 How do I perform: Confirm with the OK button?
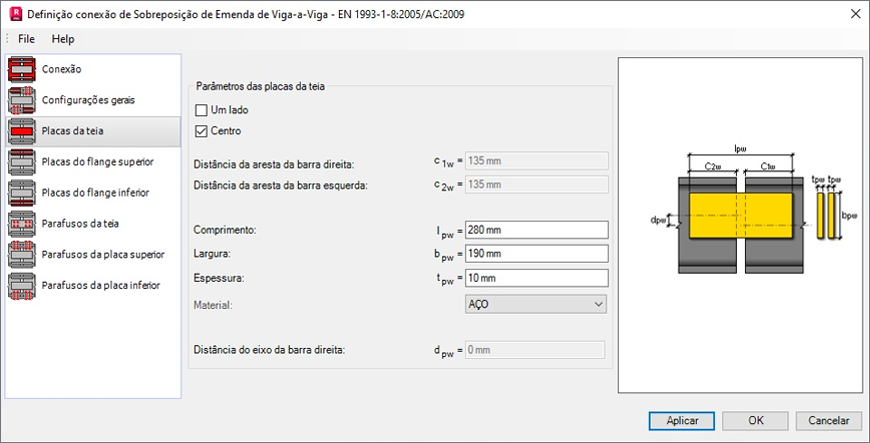(755, 421)
